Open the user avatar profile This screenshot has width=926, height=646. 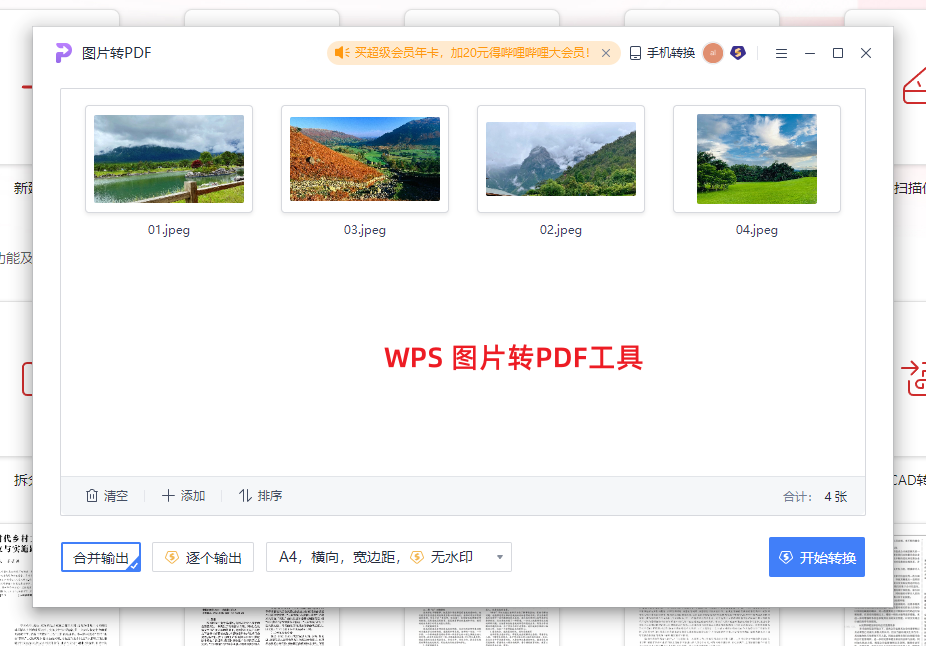[x=713, y=53]
